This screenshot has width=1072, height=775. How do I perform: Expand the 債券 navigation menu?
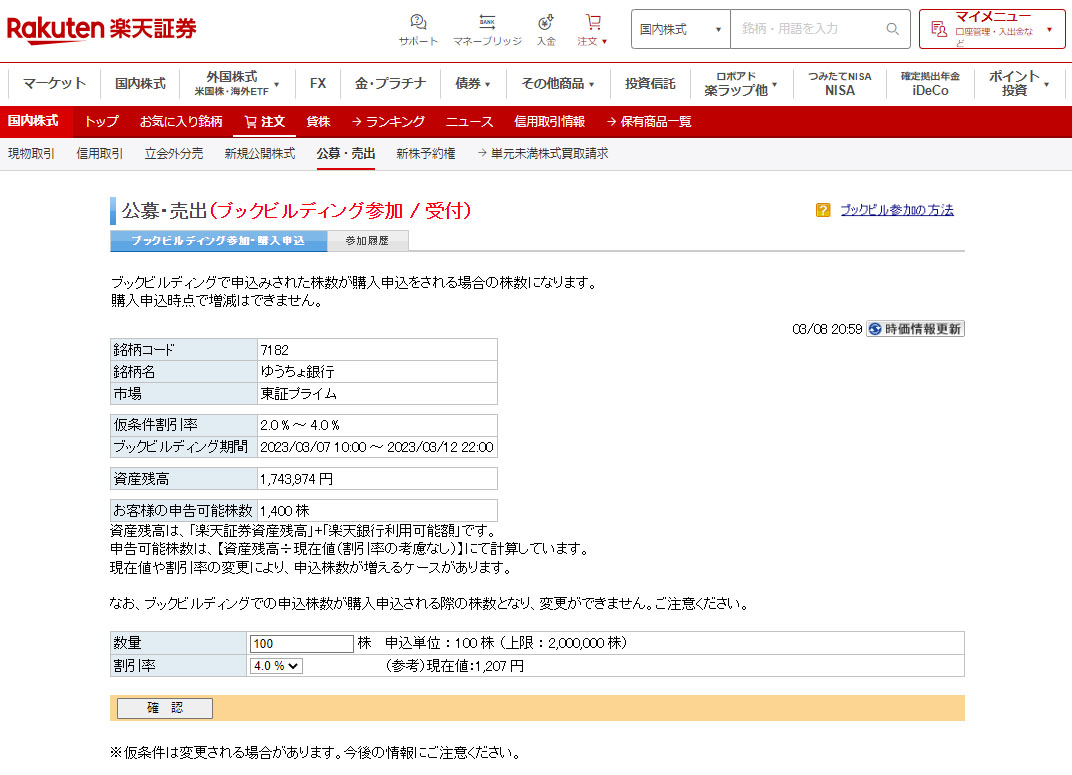click(x=473, y=84)
